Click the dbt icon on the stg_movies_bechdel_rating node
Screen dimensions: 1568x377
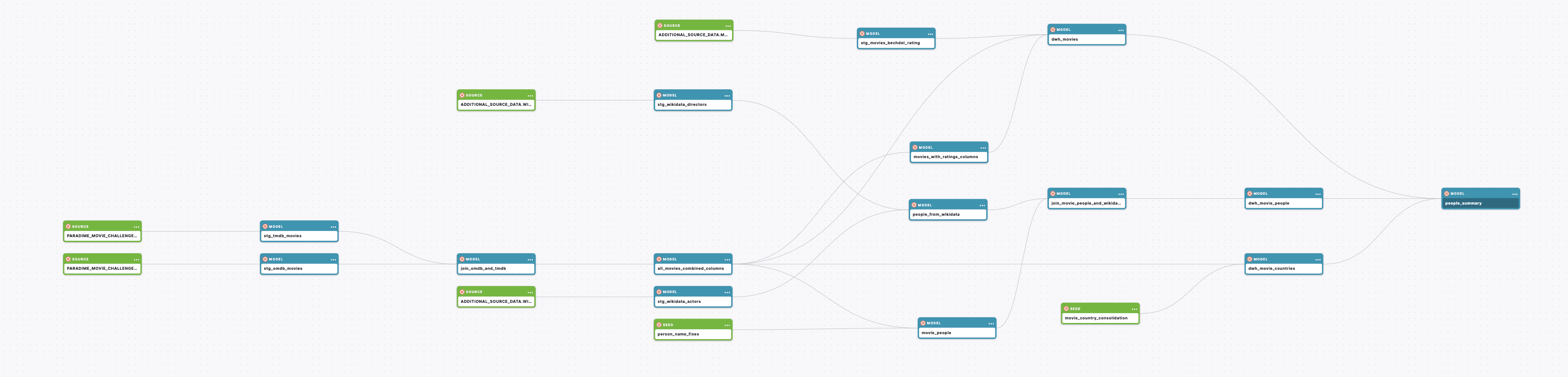pyautogui.click(x=862, y=34)
